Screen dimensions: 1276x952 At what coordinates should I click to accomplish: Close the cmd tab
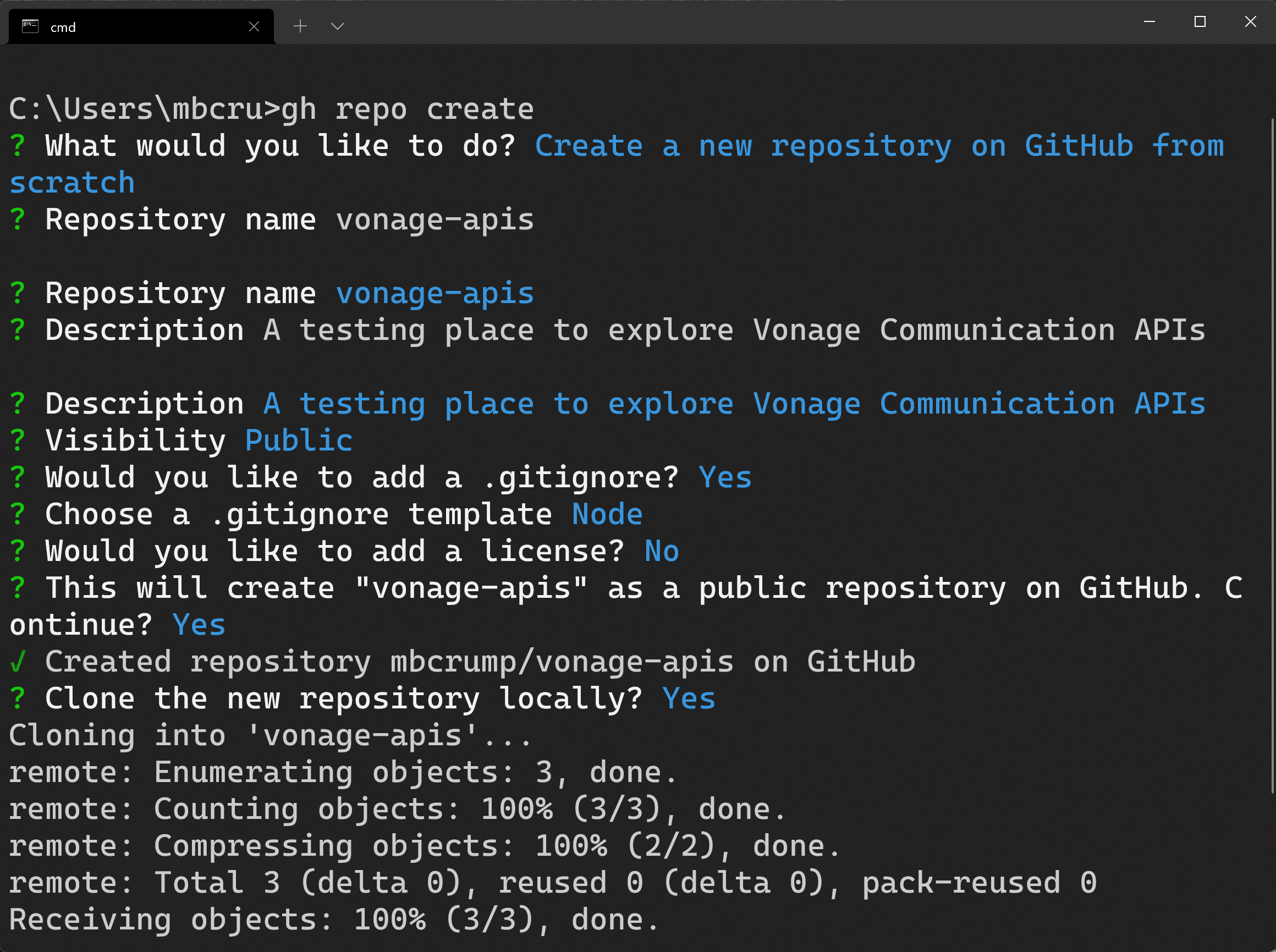pos(254,26)
